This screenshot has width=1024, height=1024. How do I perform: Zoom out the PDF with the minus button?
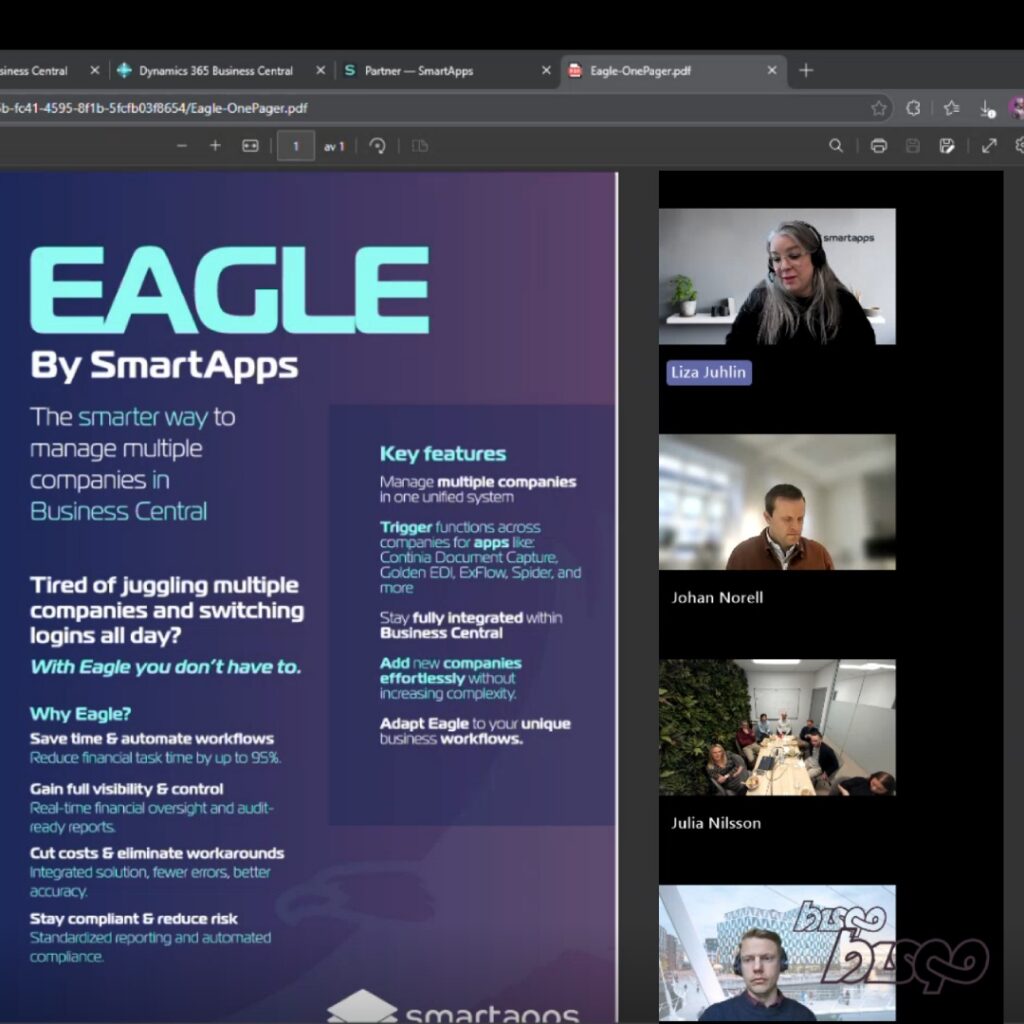coord(182,146)
